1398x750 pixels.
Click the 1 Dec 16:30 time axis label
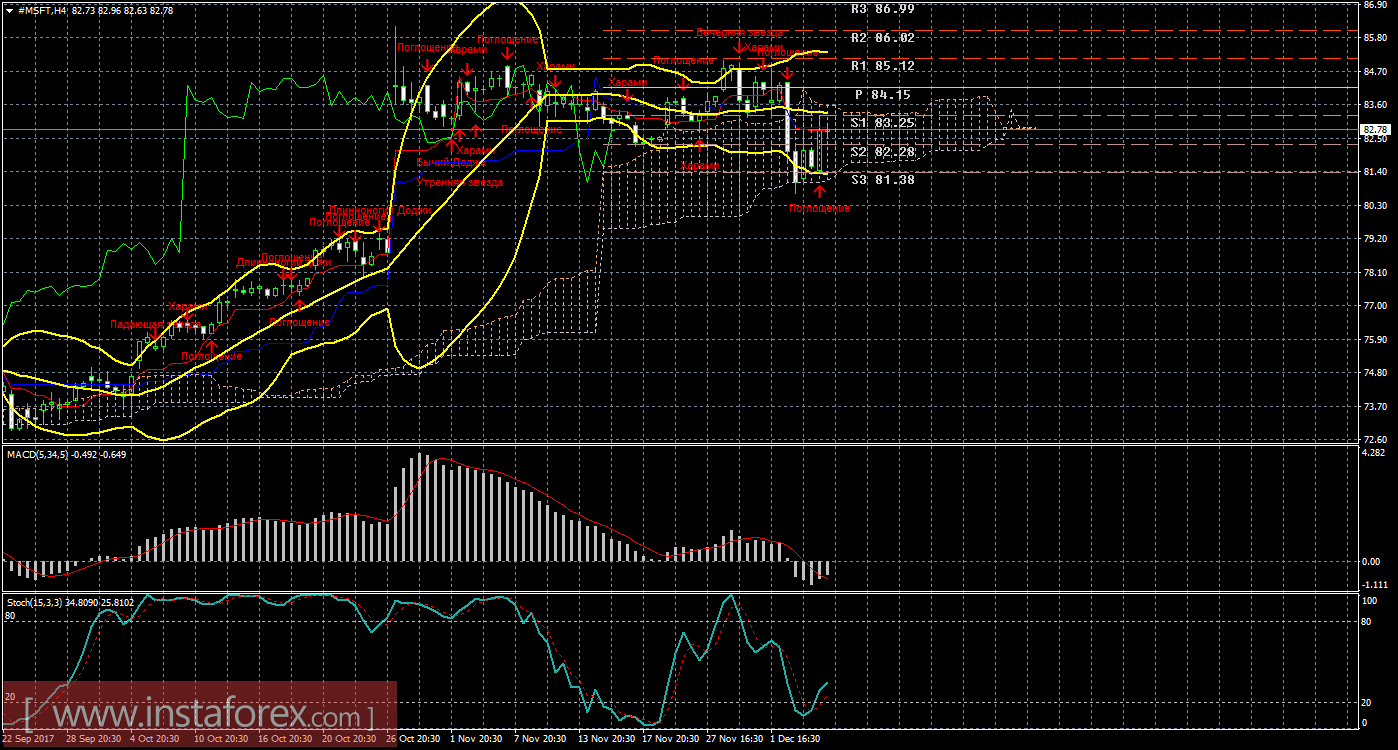(795, 739)
